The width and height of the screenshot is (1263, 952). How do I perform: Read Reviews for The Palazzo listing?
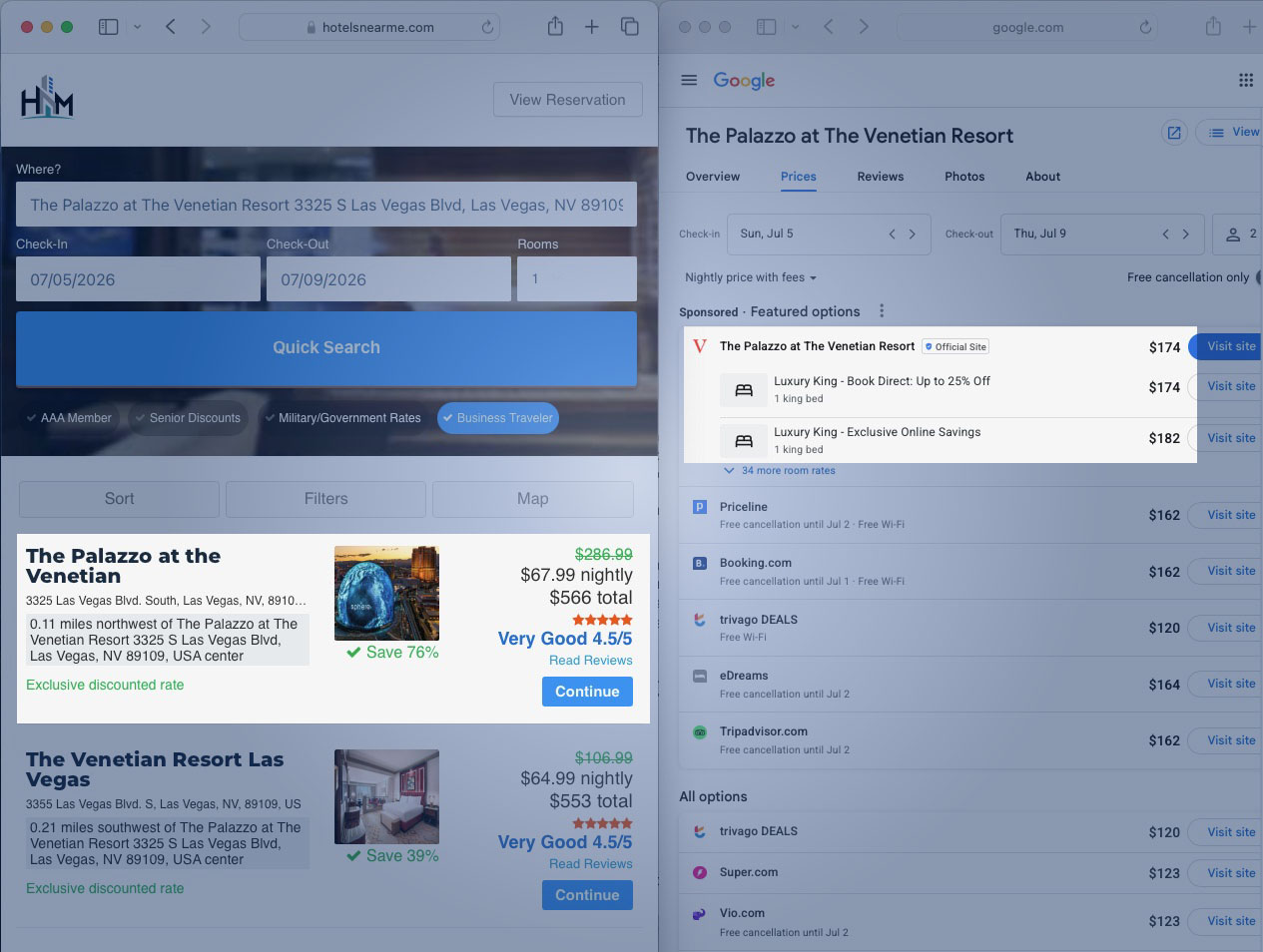591,661
